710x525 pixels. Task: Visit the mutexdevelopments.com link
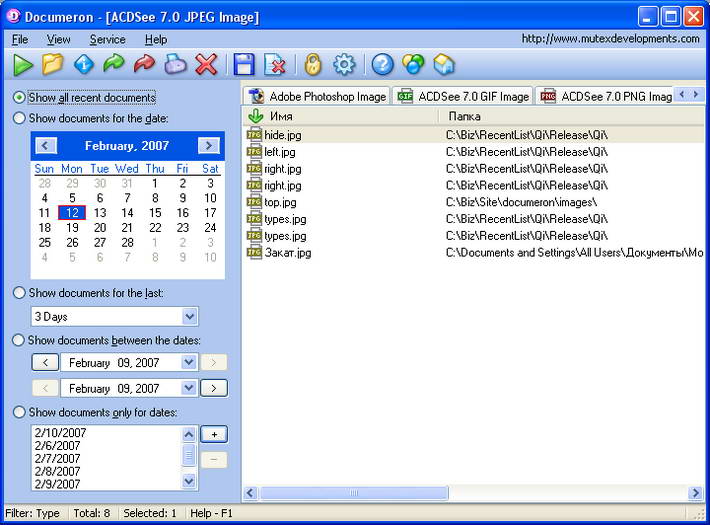coord(610,39)
